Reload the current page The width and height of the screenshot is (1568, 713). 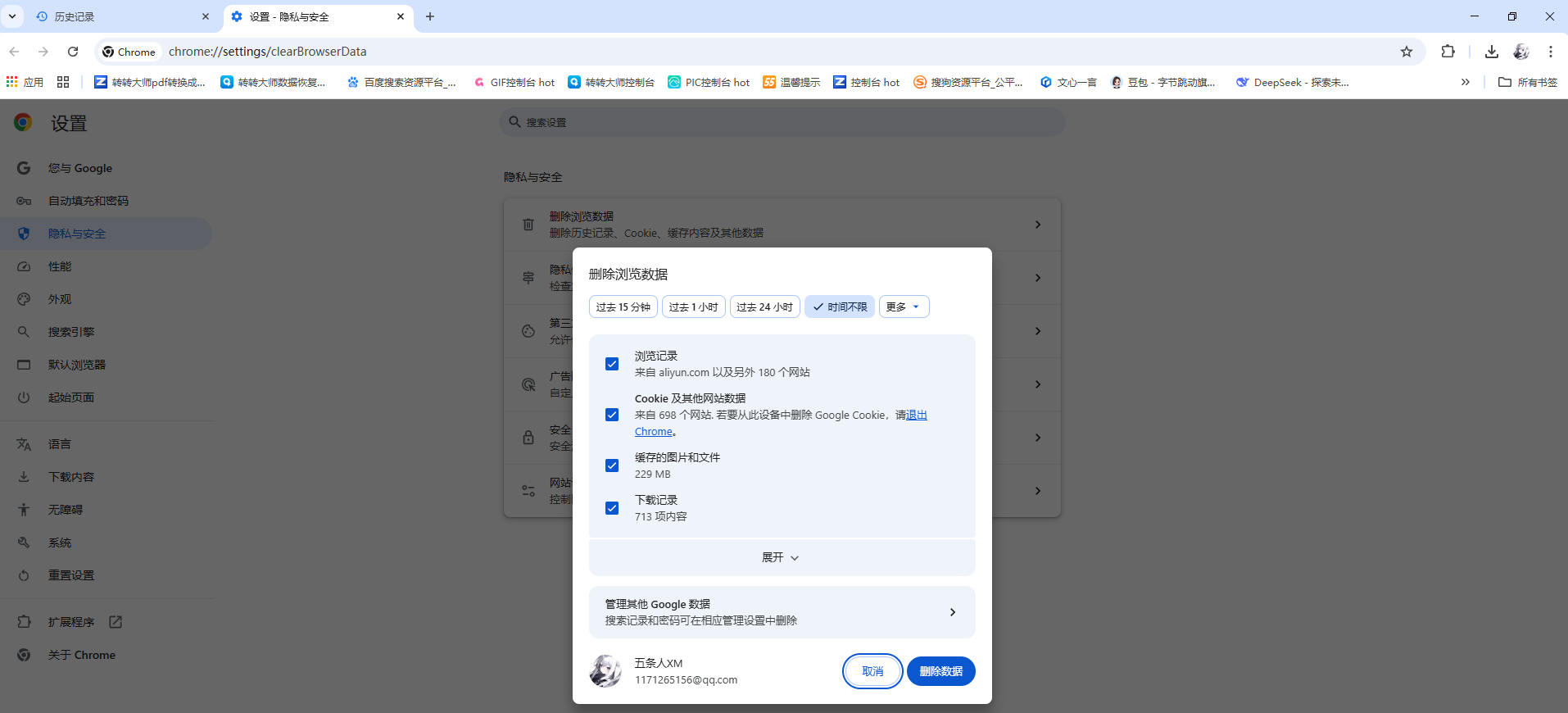coord(73,52)
